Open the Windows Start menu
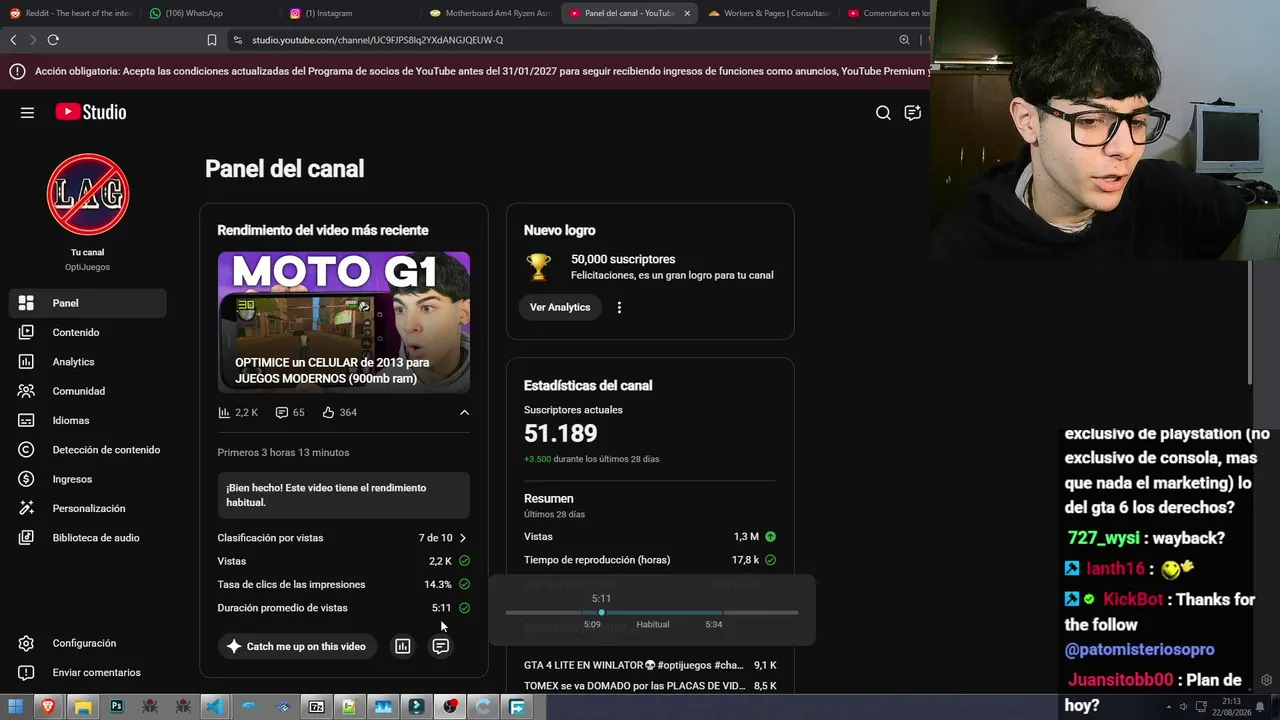 pos(14,707)
